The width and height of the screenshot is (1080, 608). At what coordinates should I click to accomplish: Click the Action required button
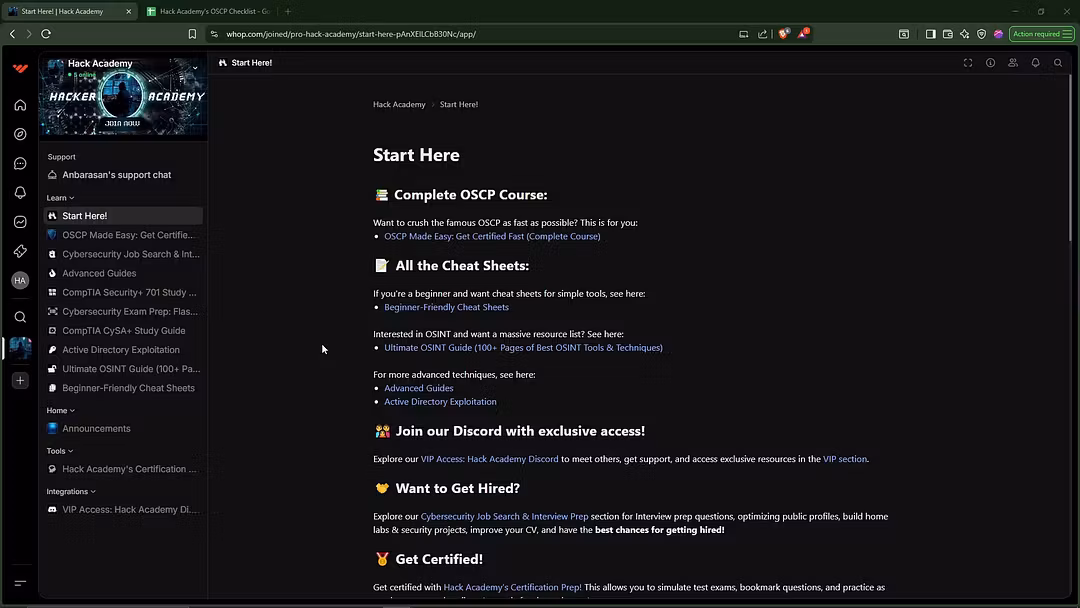1041,34
